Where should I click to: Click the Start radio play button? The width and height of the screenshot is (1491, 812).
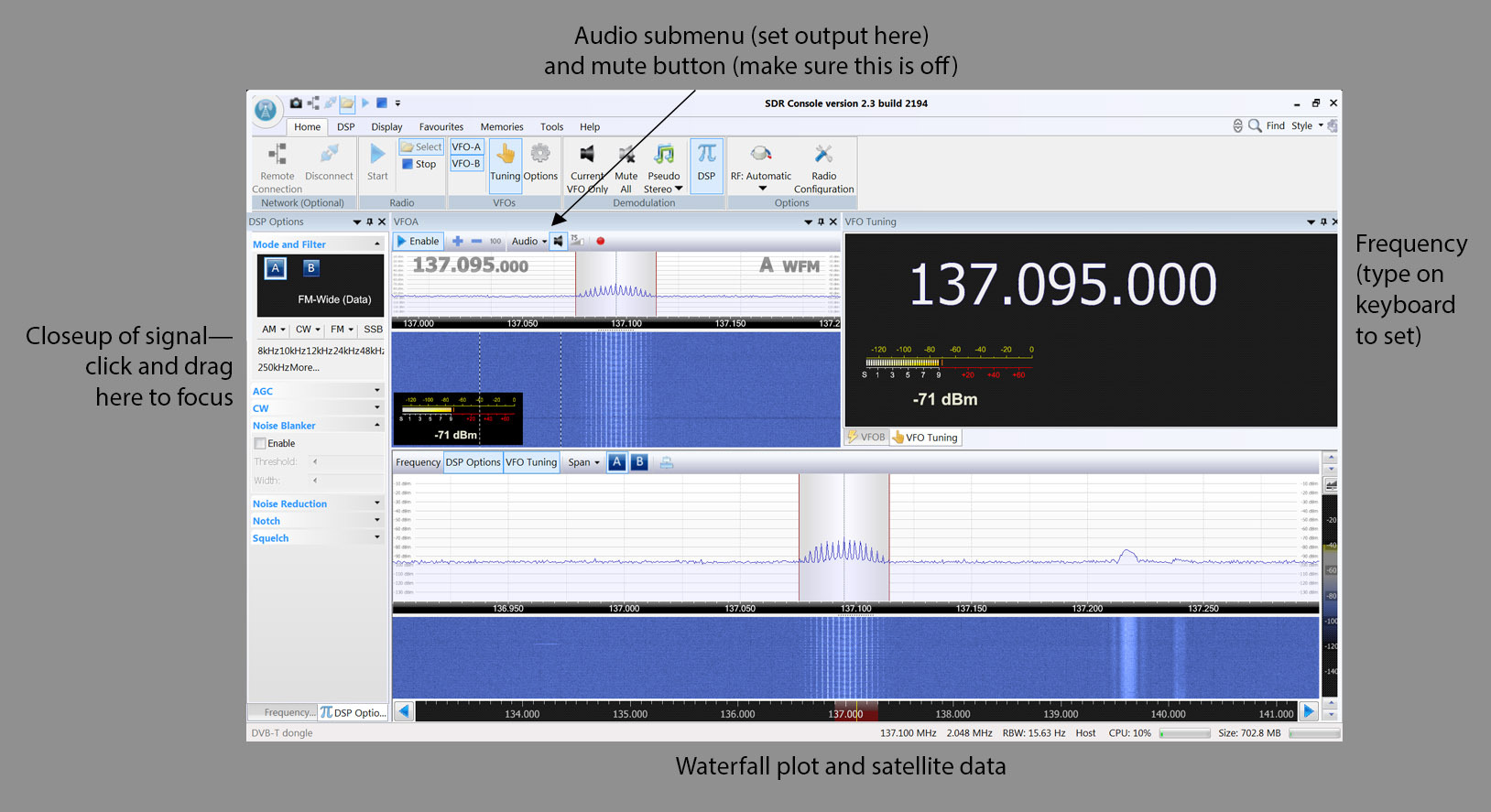pos(377,162)
